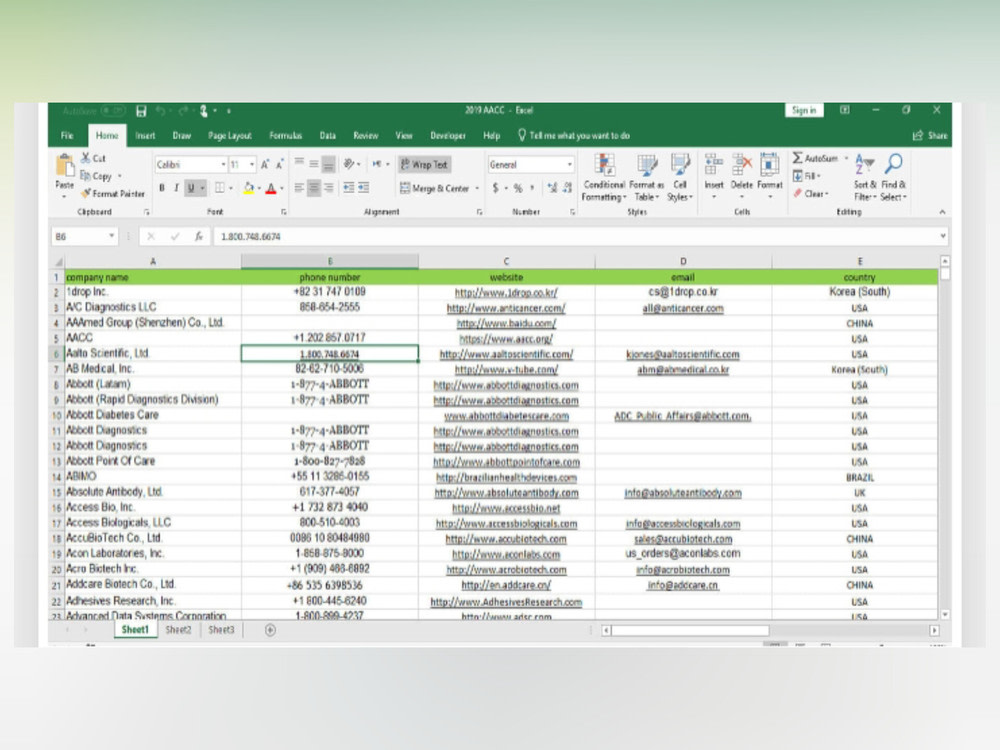The height and width of the screenshot is (750, 1000).
Task: Click the Sign in button
Action: click(x=804, y=110)
